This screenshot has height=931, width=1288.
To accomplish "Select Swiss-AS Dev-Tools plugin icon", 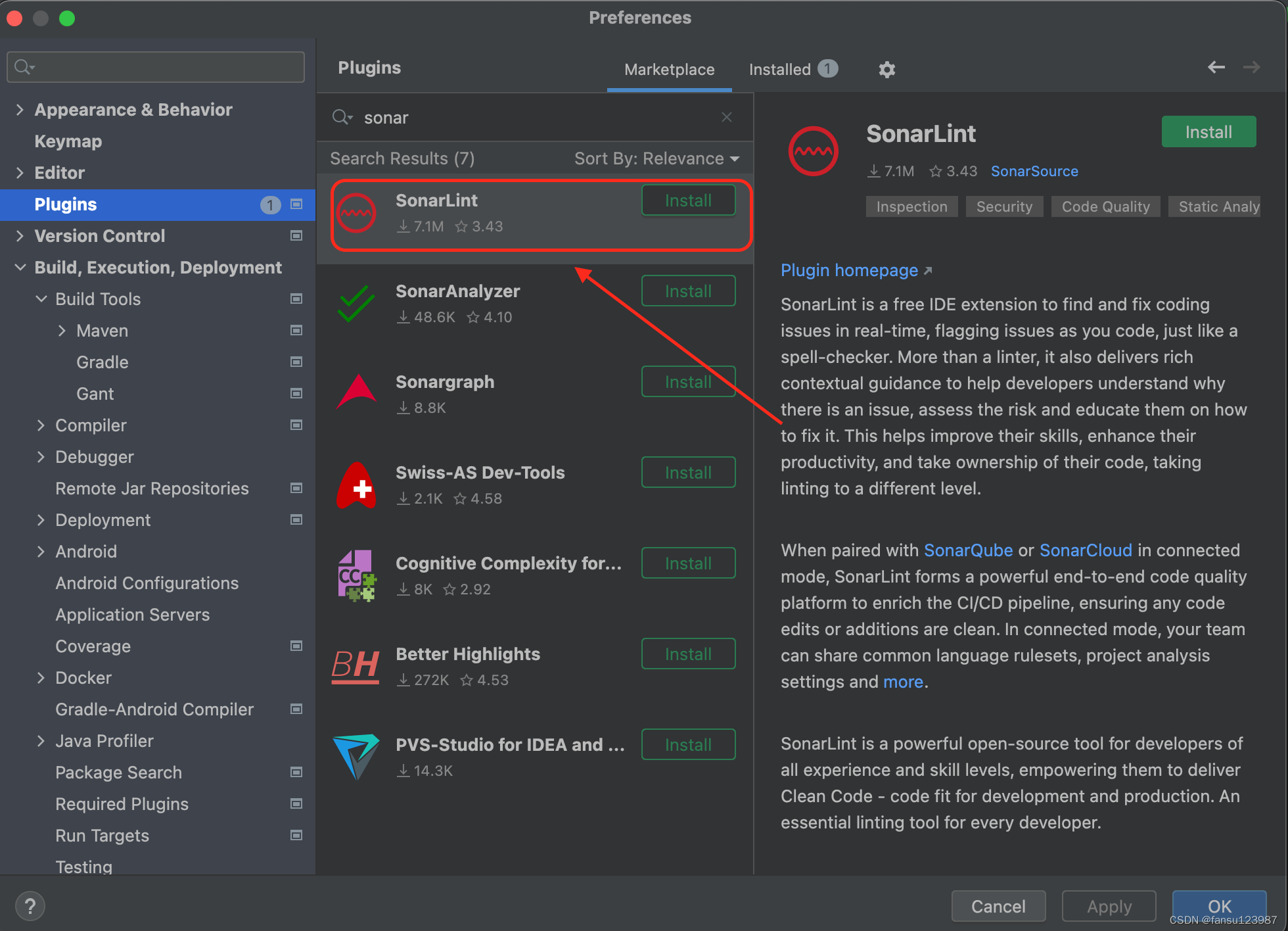I will [x=356, y=485].
